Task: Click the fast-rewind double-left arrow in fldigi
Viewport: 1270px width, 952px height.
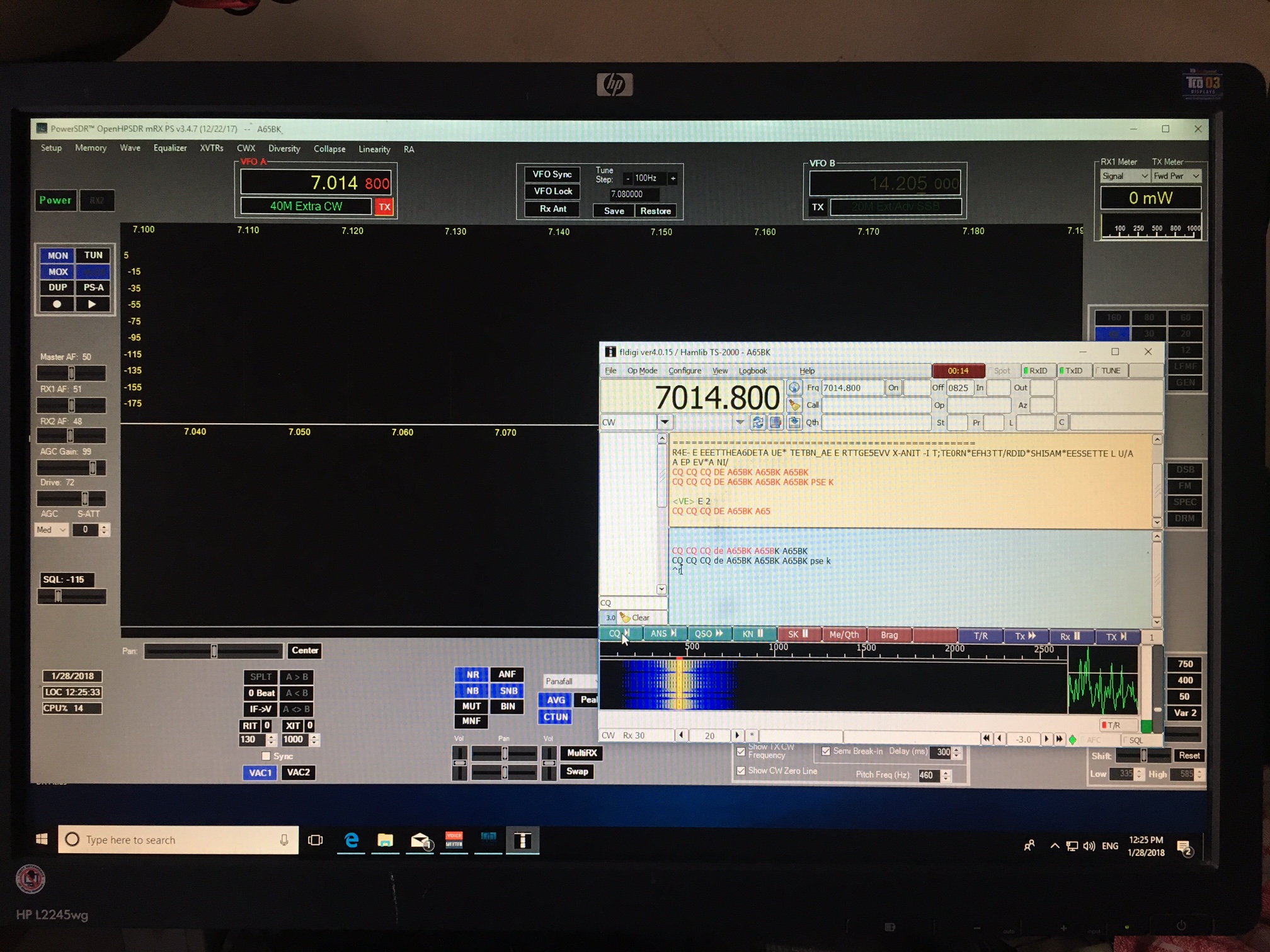Action: (x=986, y=739)
